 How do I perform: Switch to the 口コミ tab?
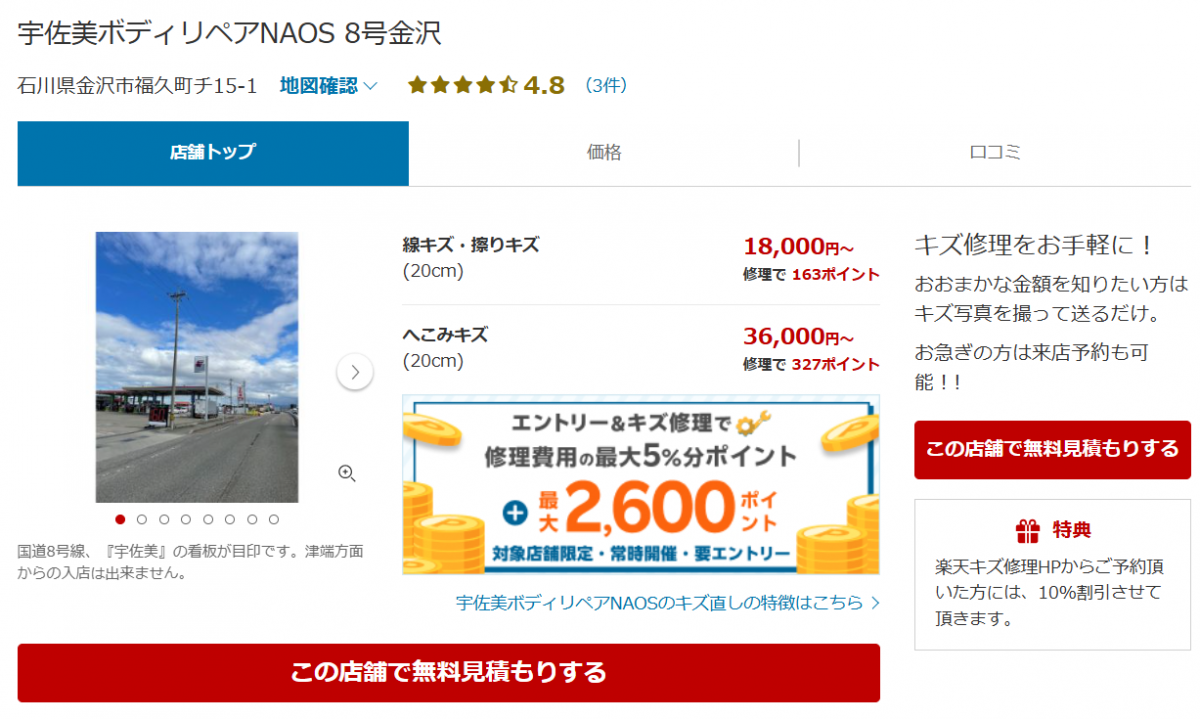pos(995,153)
